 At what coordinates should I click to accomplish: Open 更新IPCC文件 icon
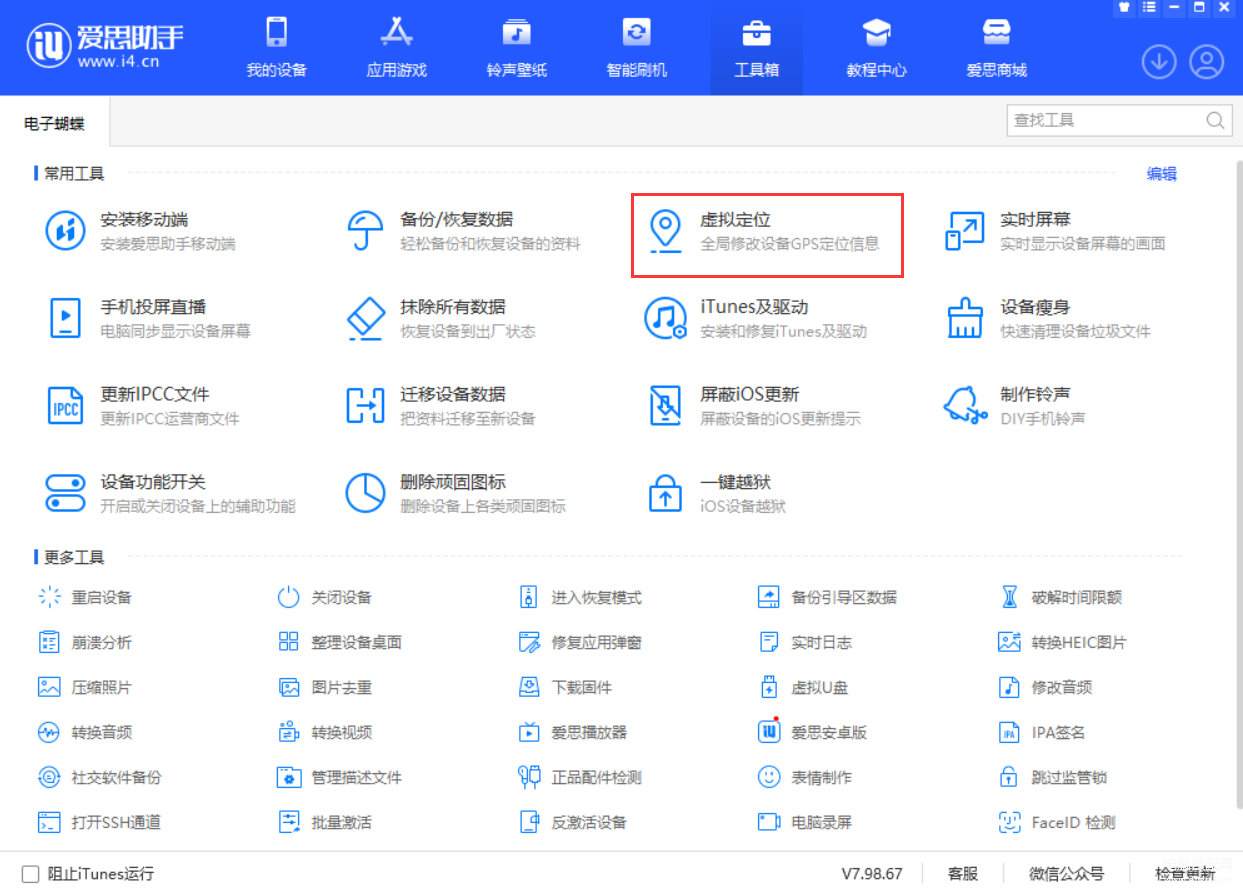pos(66,405)
